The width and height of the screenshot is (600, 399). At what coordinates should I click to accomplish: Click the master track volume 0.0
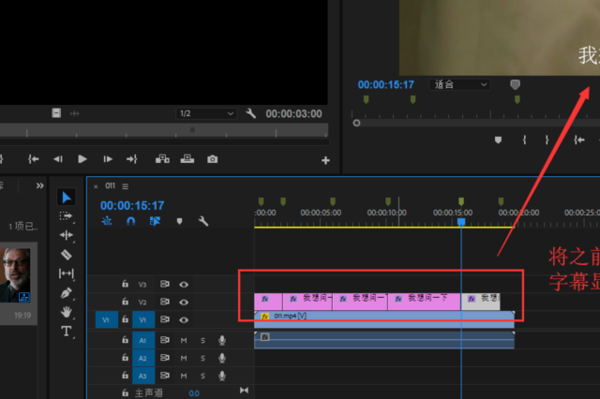click(x=194, y=393)
